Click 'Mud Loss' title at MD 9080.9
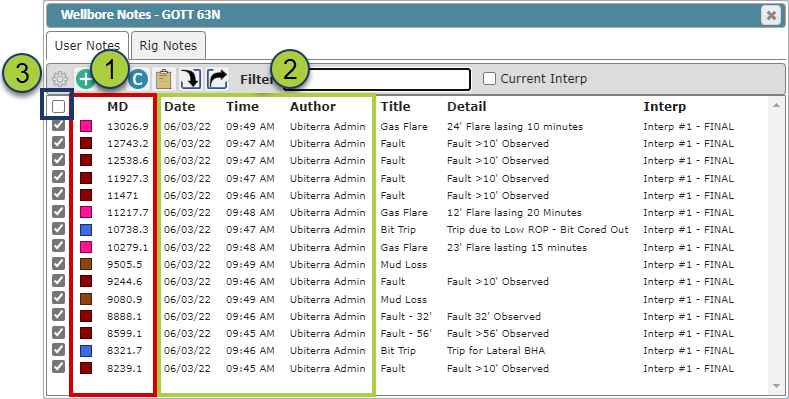789x399 pixels. [404, 299]
